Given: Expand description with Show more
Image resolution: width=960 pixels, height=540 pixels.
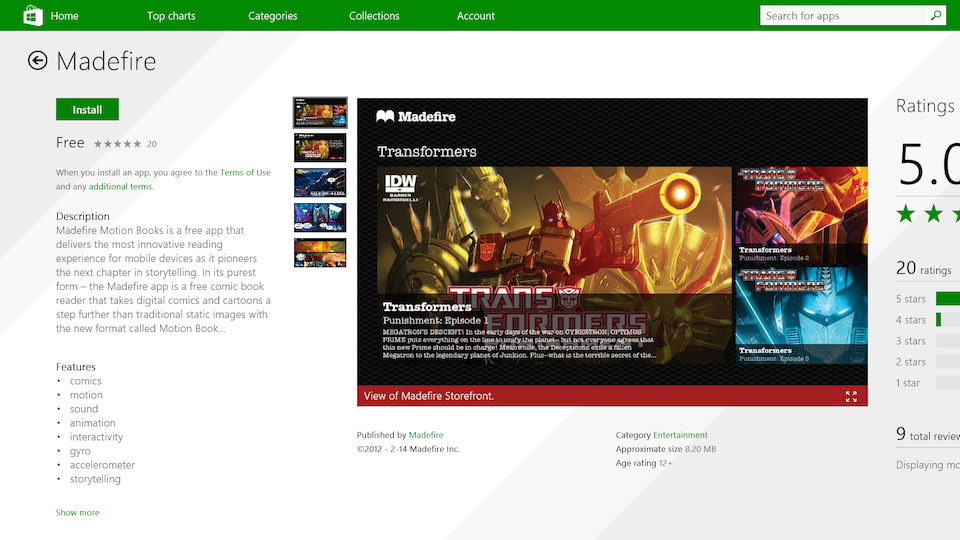Looking at the screenshot, I should 77,513.
